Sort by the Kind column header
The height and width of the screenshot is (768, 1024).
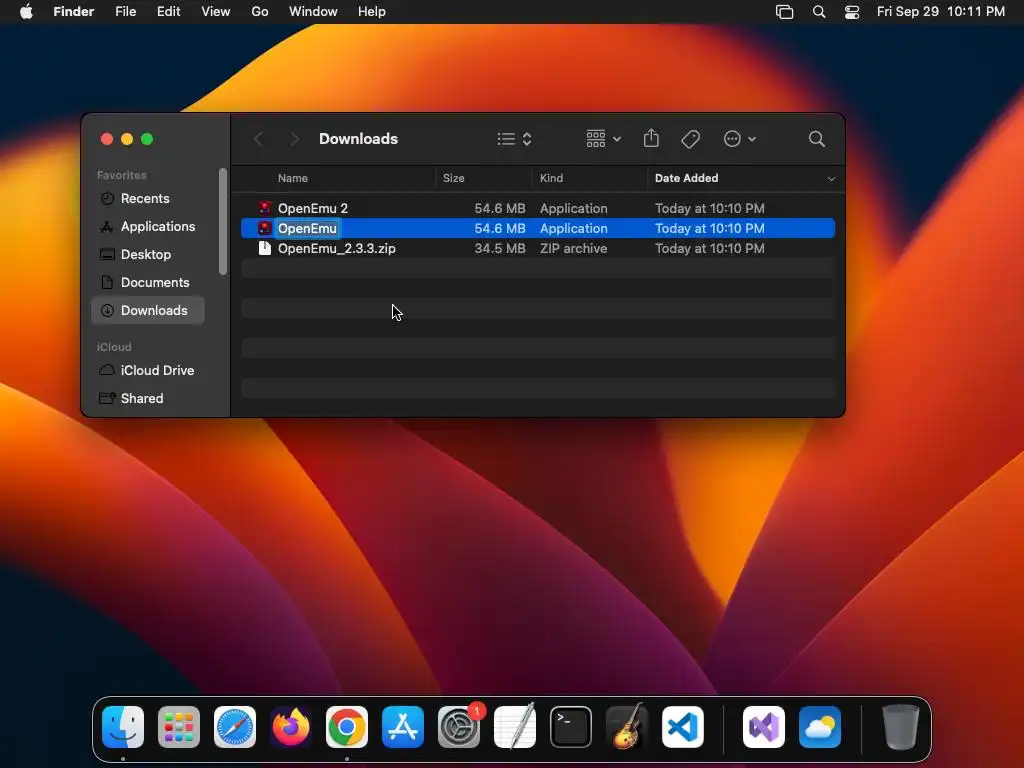tap(551, 178)
